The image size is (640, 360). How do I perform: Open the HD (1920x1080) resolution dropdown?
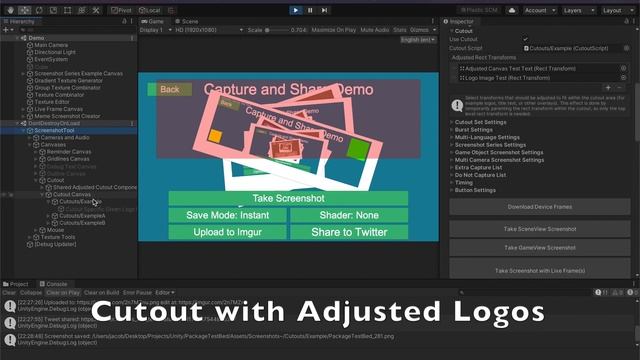(x=209, y=30)
